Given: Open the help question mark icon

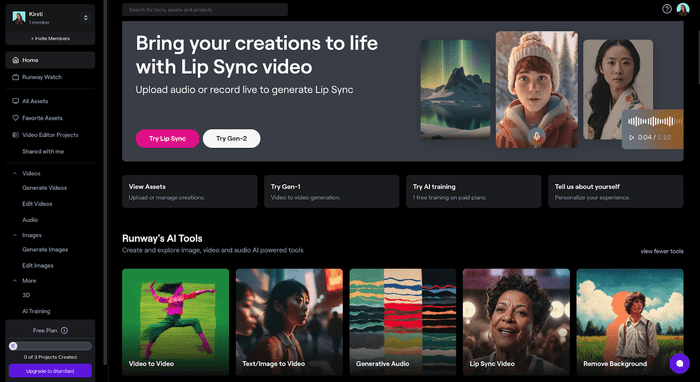Looking at the screenshot, I should coord(667,9).
